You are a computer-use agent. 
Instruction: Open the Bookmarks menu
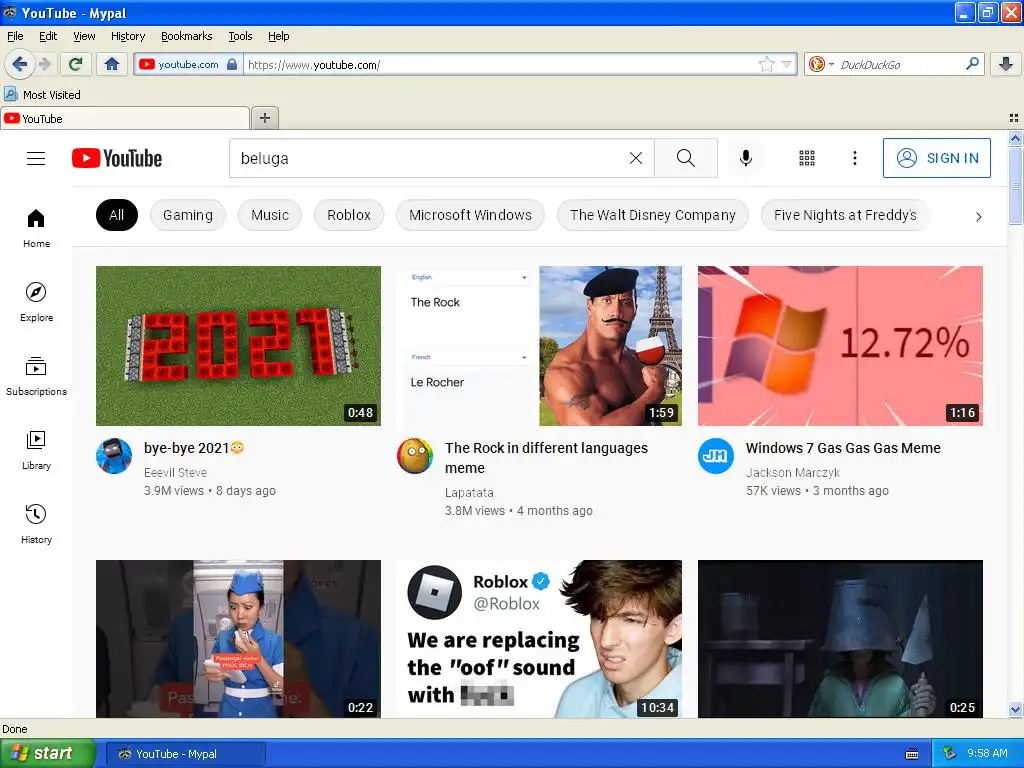pos(186,36)
